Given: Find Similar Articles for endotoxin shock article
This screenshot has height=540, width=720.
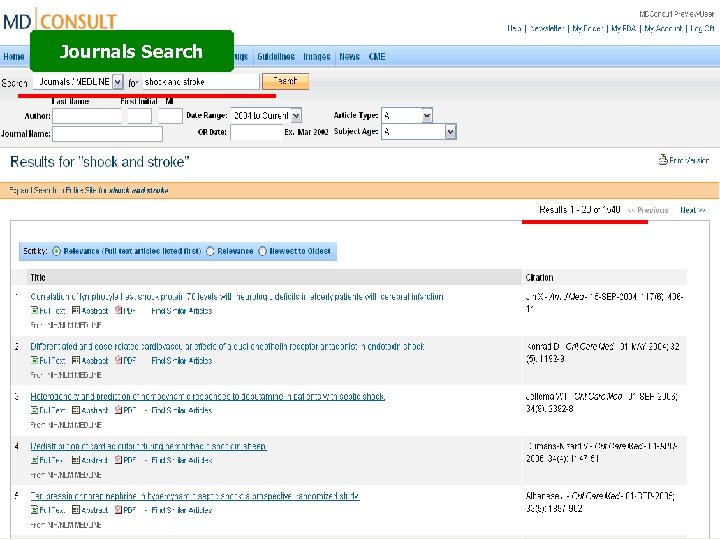Looking at the screenshot, I should point(182,361).
